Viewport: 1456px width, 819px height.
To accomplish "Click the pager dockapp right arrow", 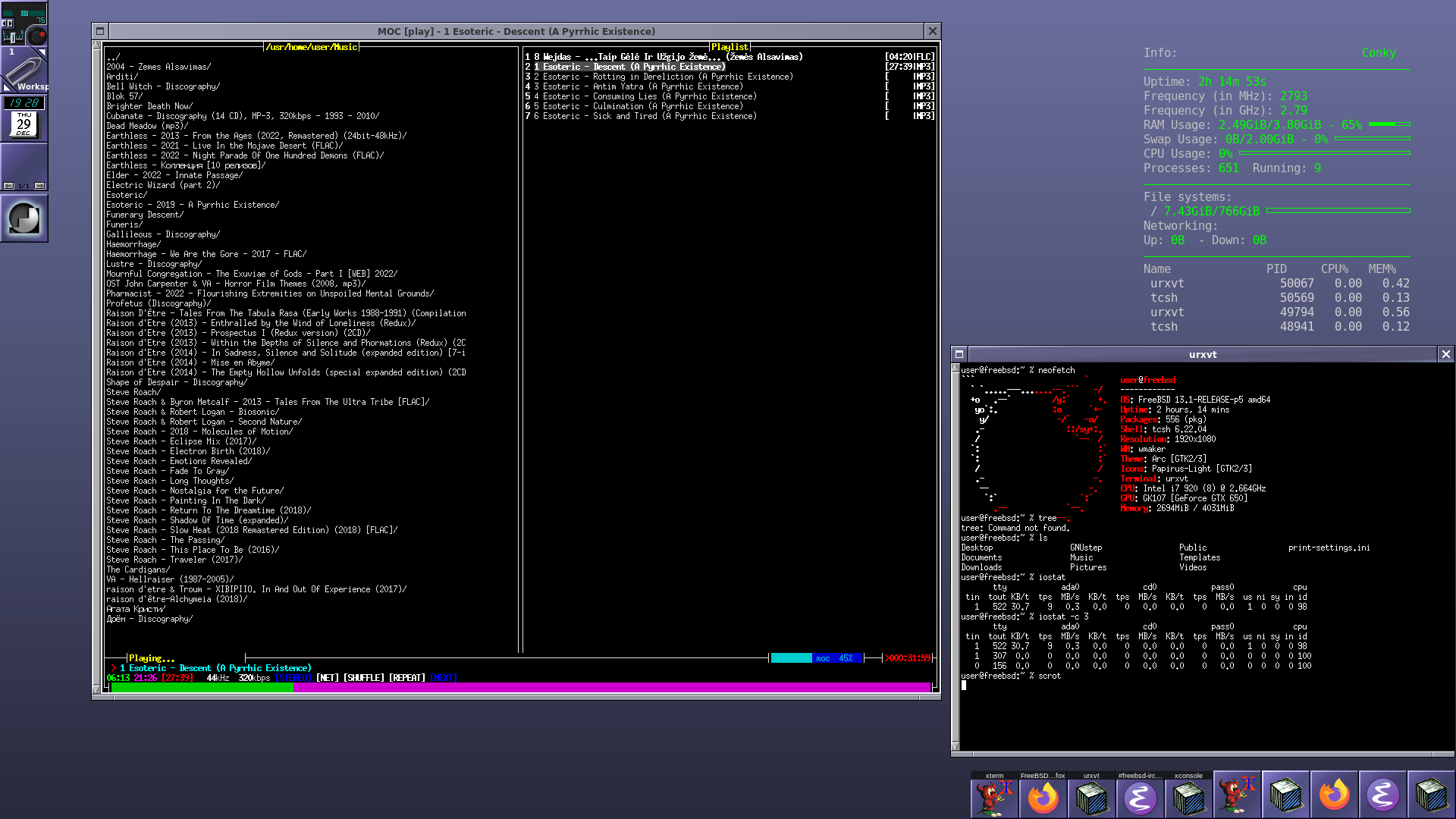I will (x=40, y=186).
